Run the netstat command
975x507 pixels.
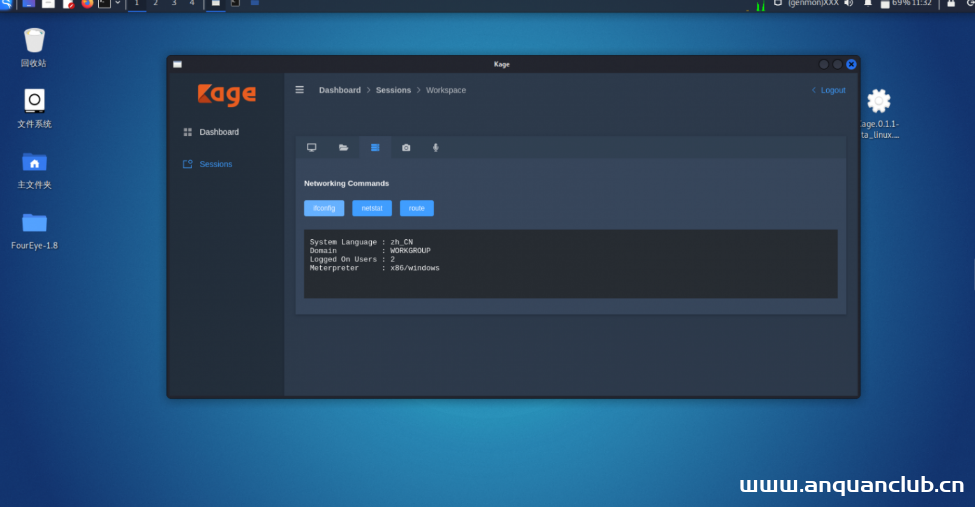[x=372, y=208]
